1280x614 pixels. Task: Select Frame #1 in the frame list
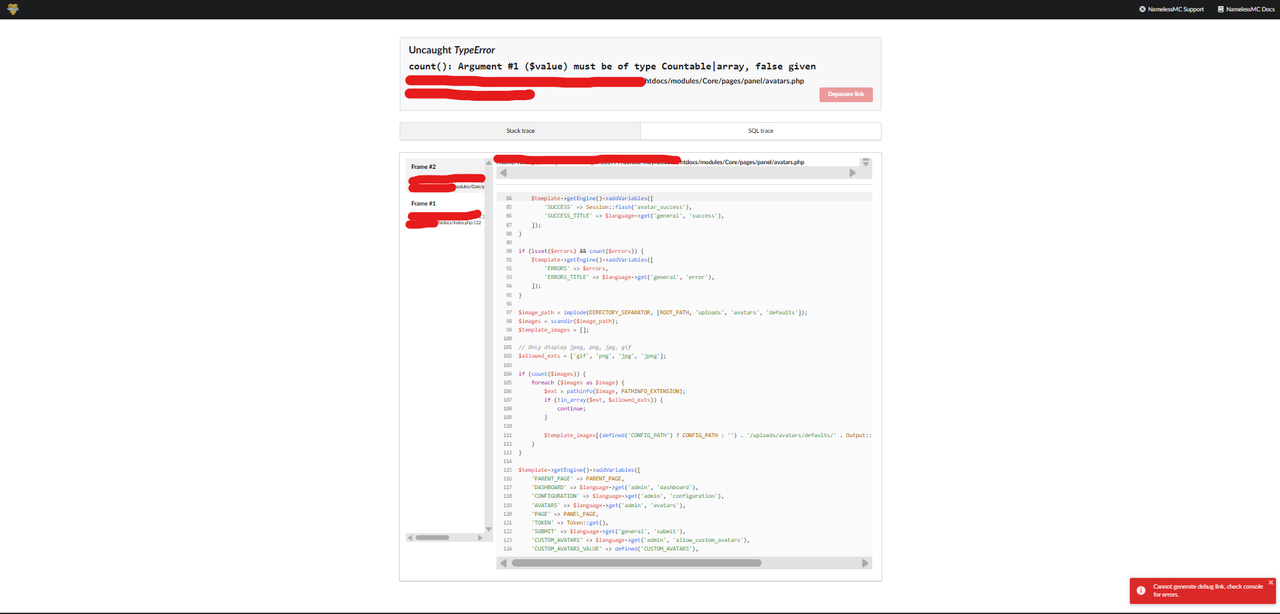tap(446, 212)
